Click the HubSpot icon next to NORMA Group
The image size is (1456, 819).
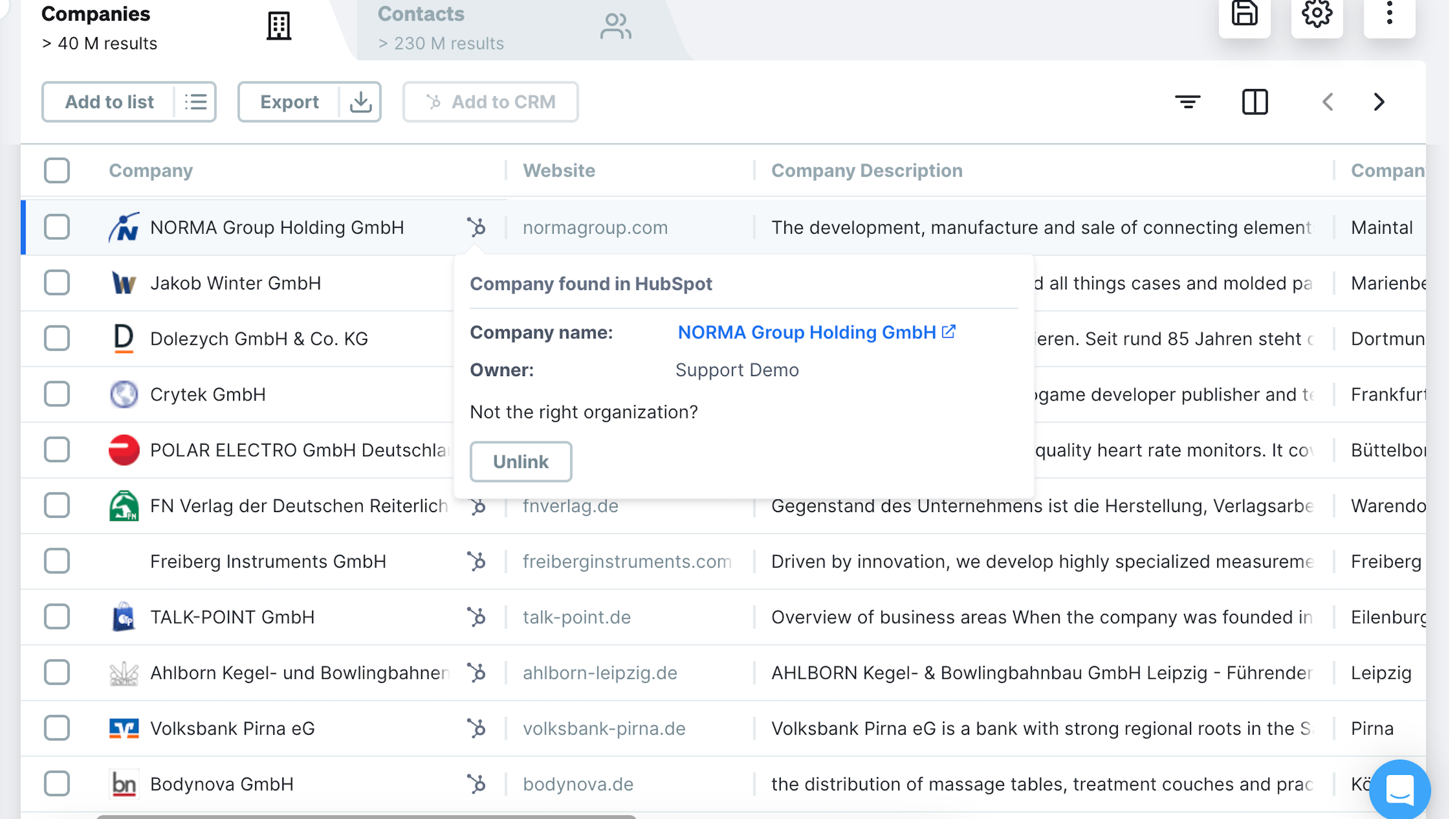[x=477, y=227]
